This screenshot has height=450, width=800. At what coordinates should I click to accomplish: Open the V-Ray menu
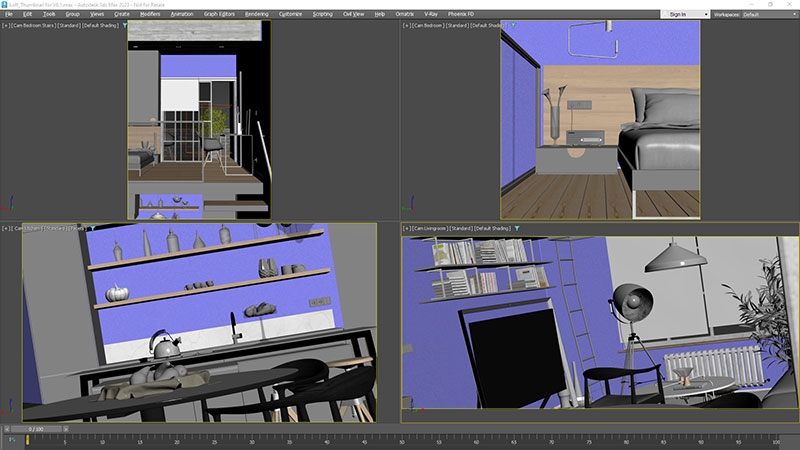click(431, 14)
